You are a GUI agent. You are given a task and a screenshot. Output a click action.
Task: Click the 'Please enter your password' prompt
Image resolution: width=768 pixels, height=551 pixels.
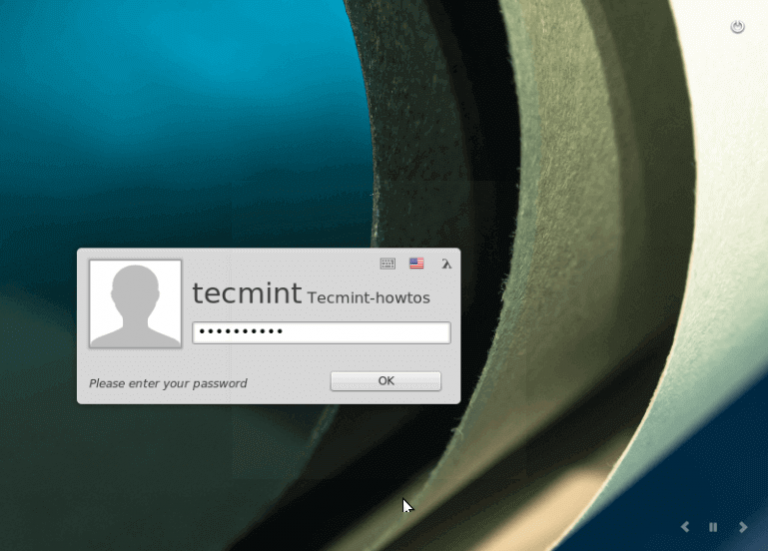tap(168, 383)
